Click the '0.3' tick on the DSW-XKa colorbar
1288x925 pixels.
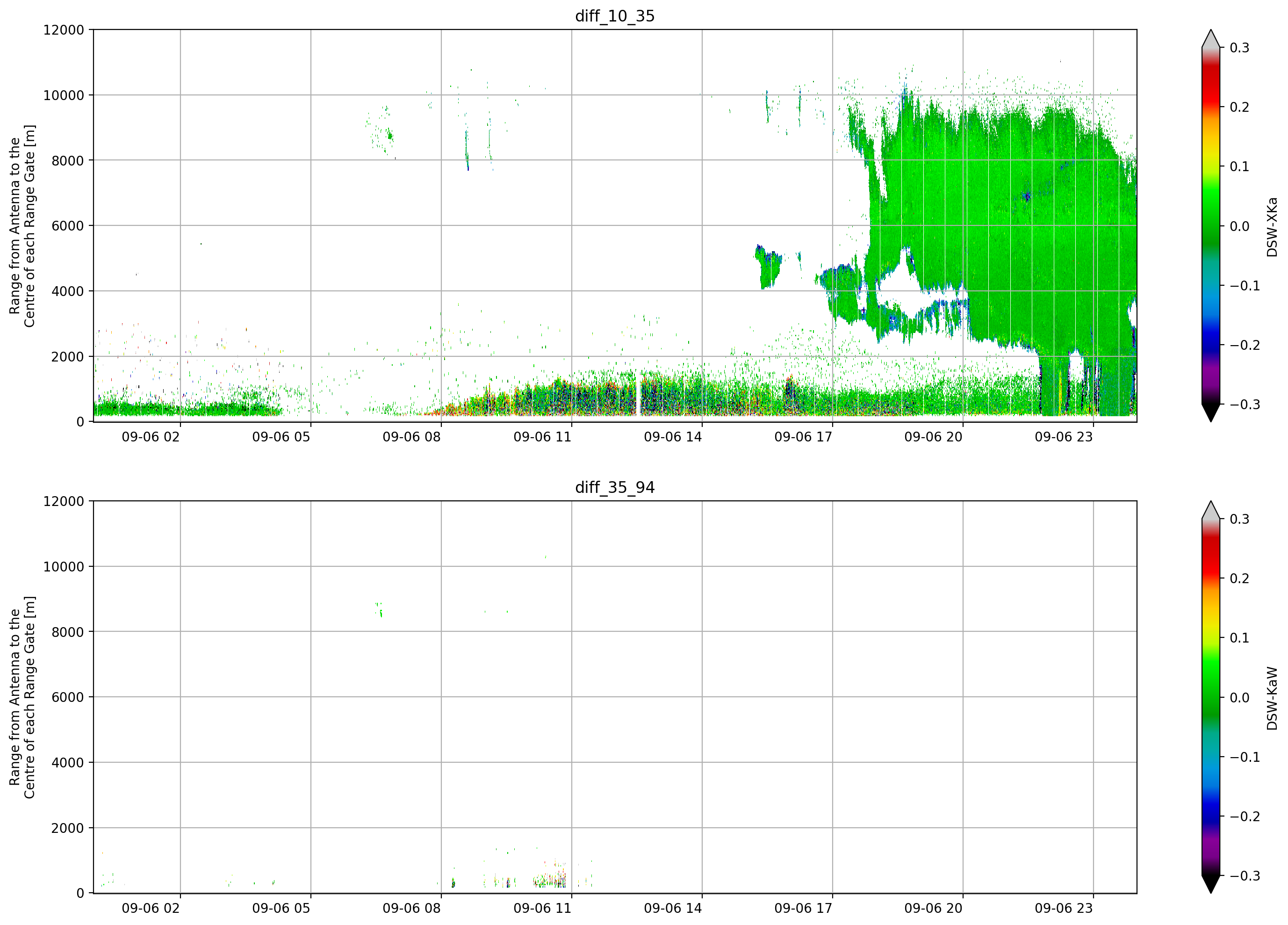click(1240, 48)
